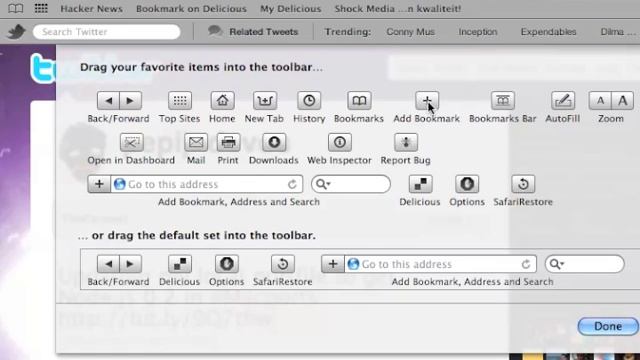Click the Back arrow in the customize palette
This screenshot has height=360, width=640.
click(x=108, y=101)
